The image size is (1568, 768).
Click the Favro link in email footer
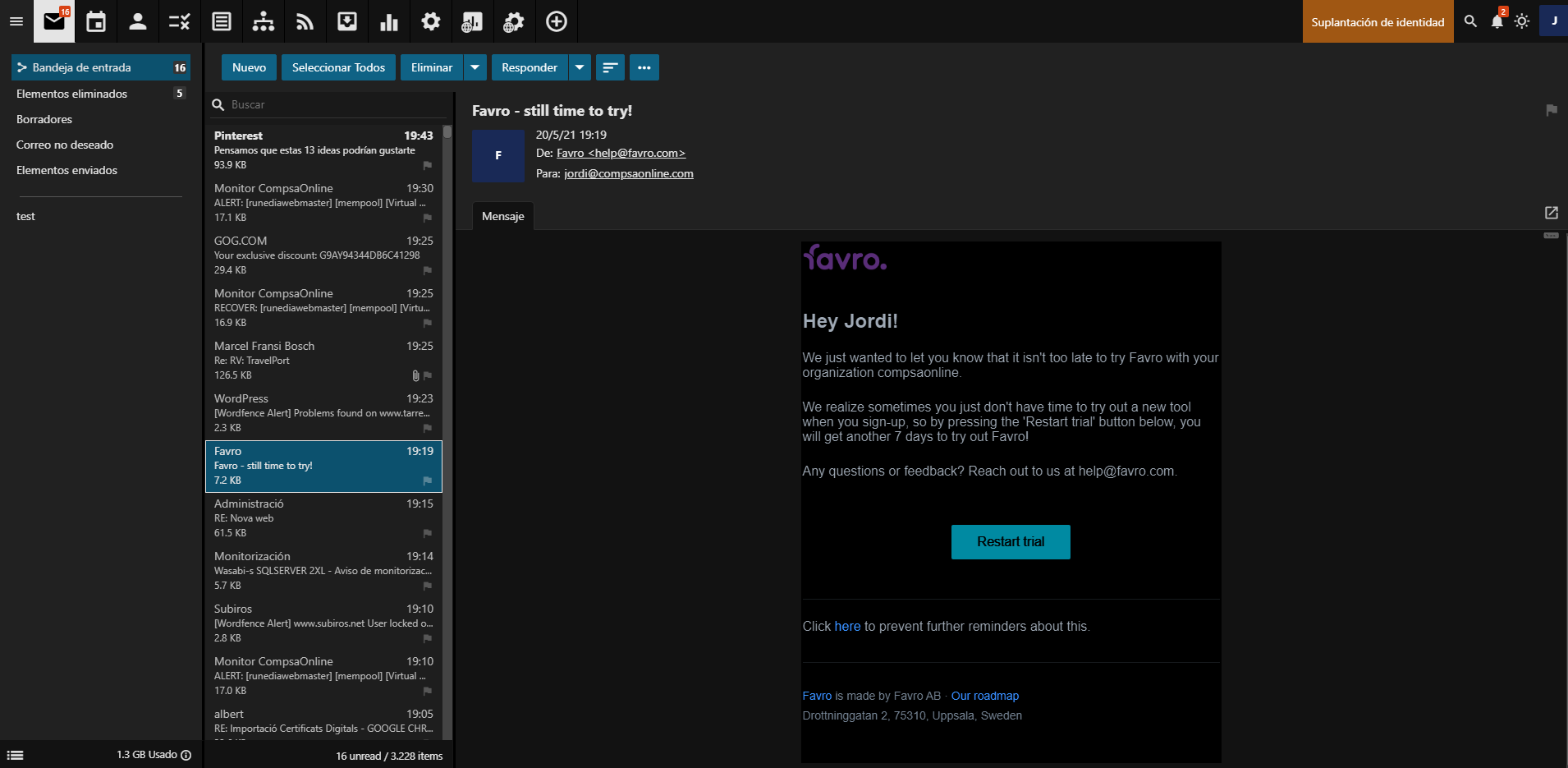pos(817,696)
